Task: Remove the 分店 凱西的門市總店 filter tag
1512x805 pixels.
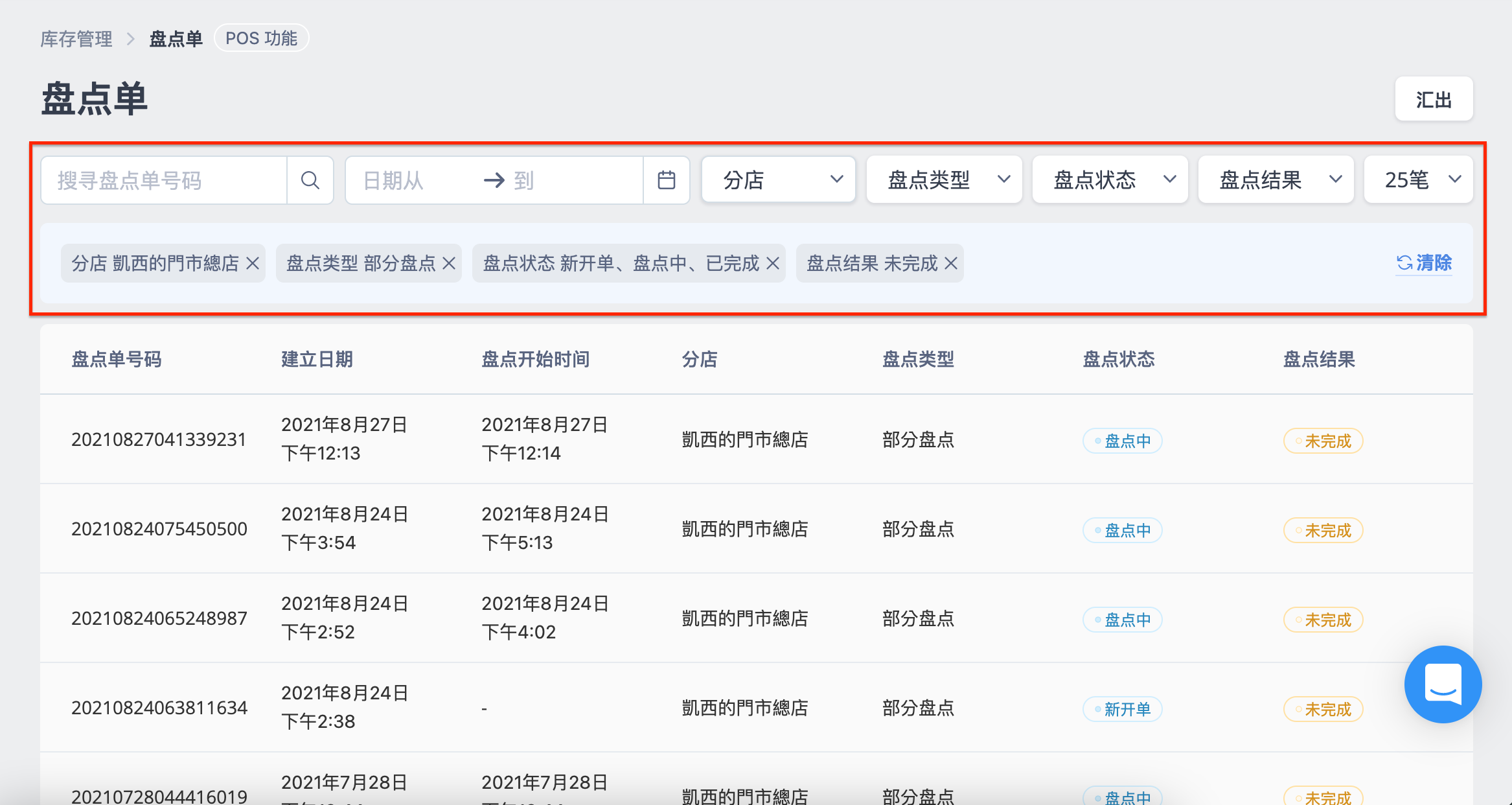Action: coord(253,263)
